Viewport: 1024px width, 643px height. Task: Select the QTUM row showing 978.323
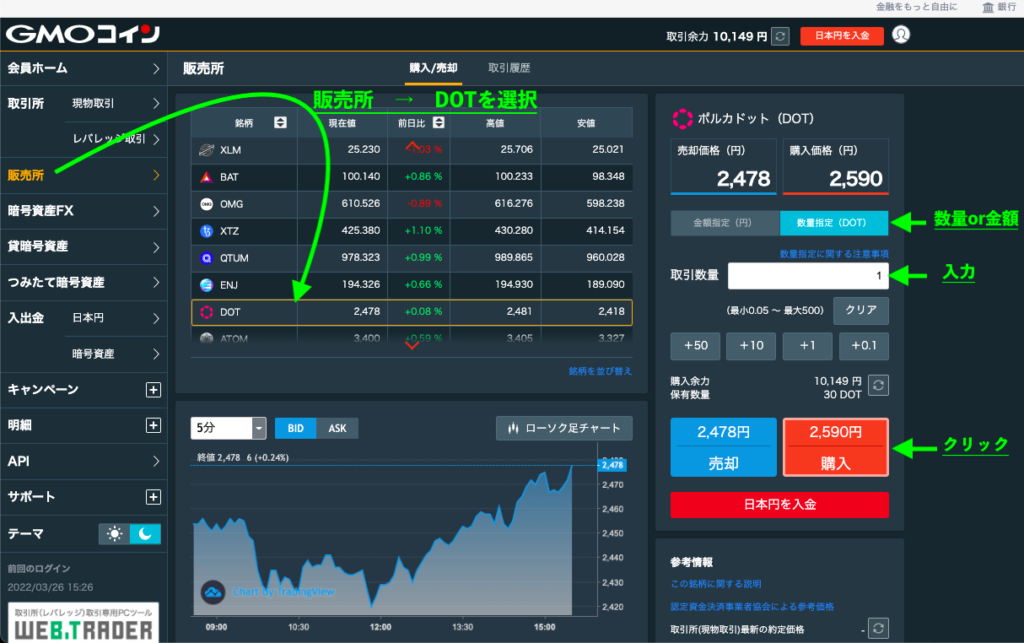coord(411,258)
